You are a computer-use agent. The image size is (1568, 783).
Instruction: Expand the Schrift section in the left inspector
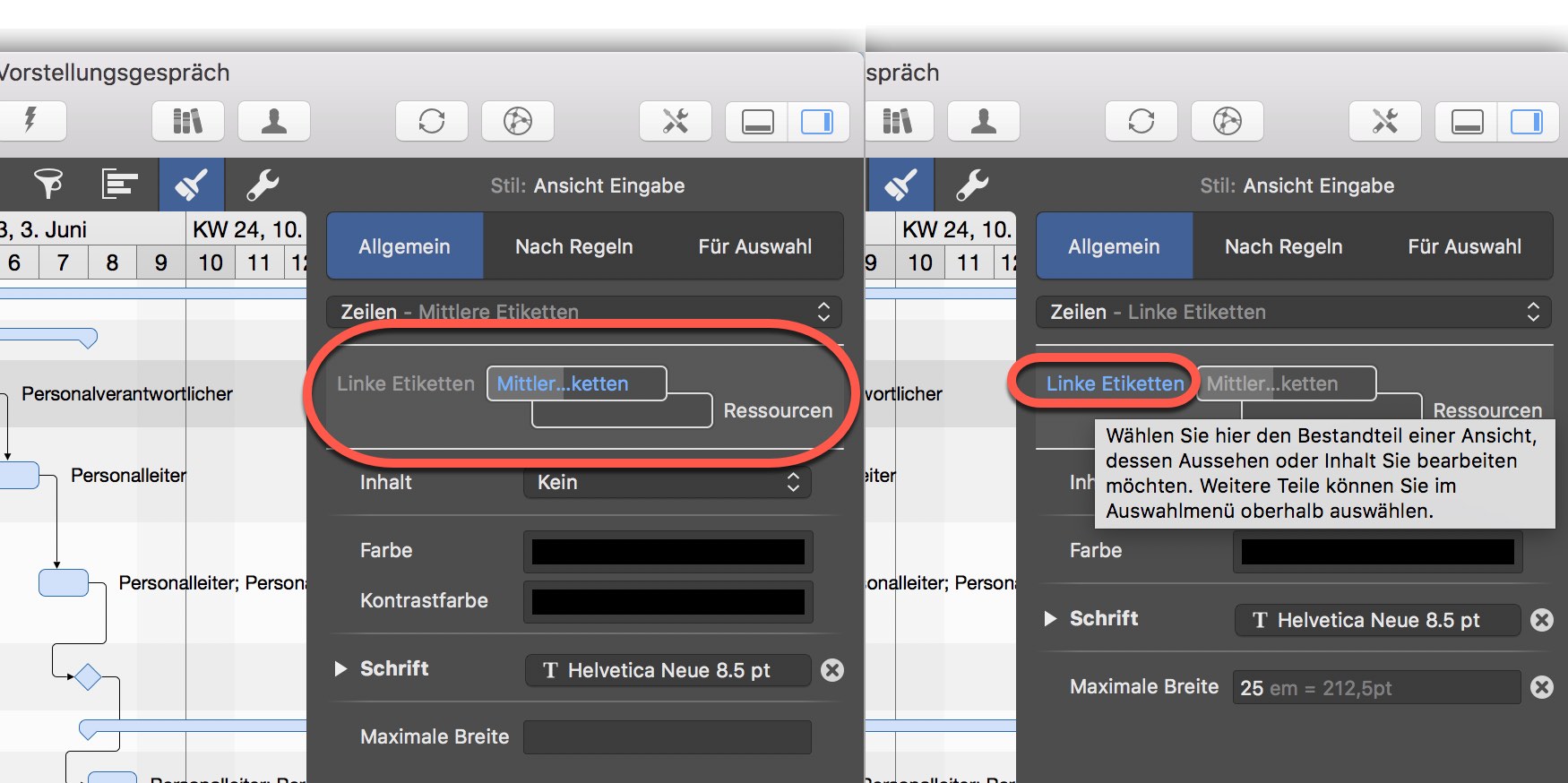[340, 668]
